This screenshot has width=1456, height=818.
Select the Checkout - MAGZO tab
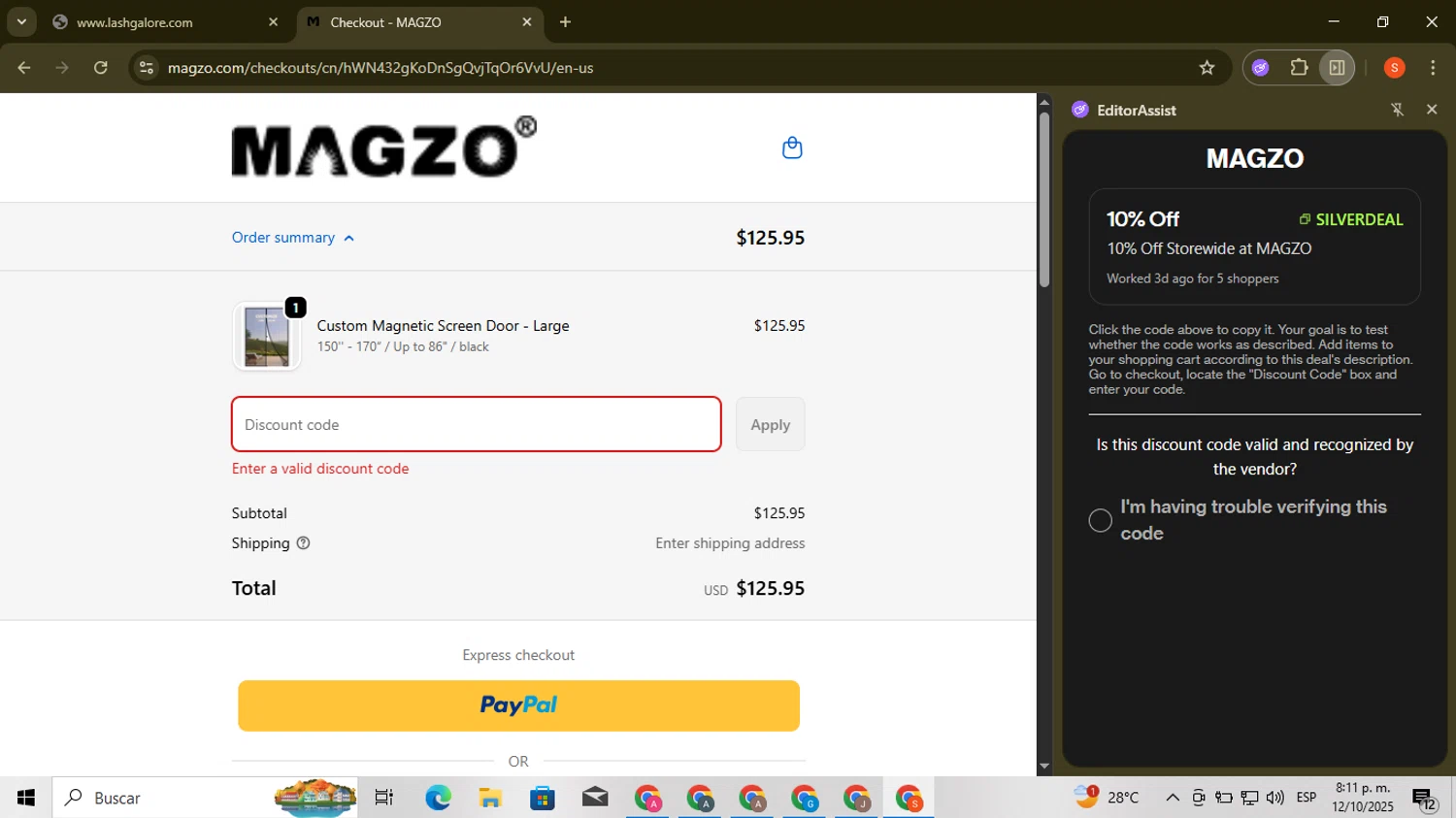419,22
